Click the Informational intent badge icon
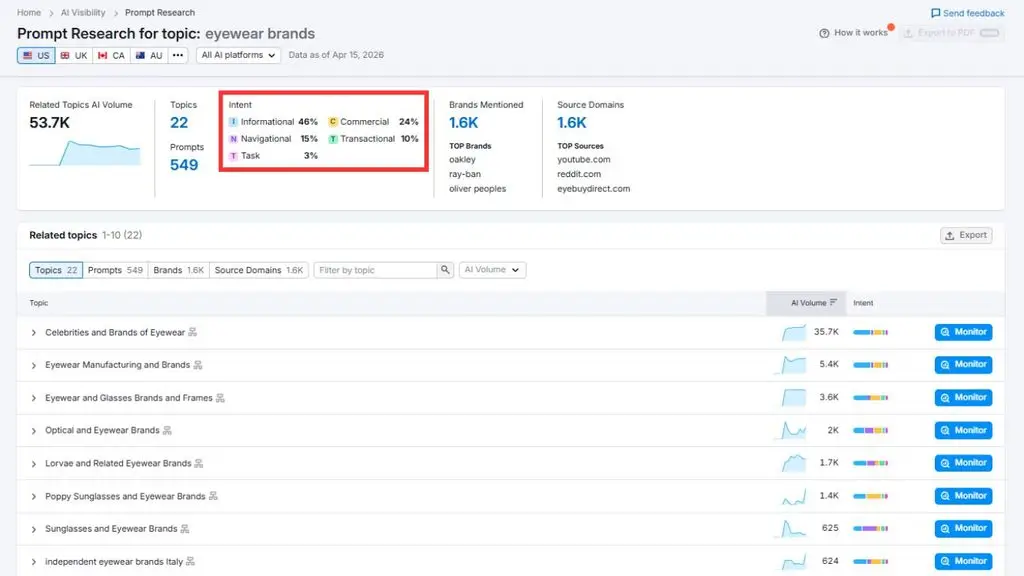This screenshot has width=1024, height=576. click(x=233, y=122)
